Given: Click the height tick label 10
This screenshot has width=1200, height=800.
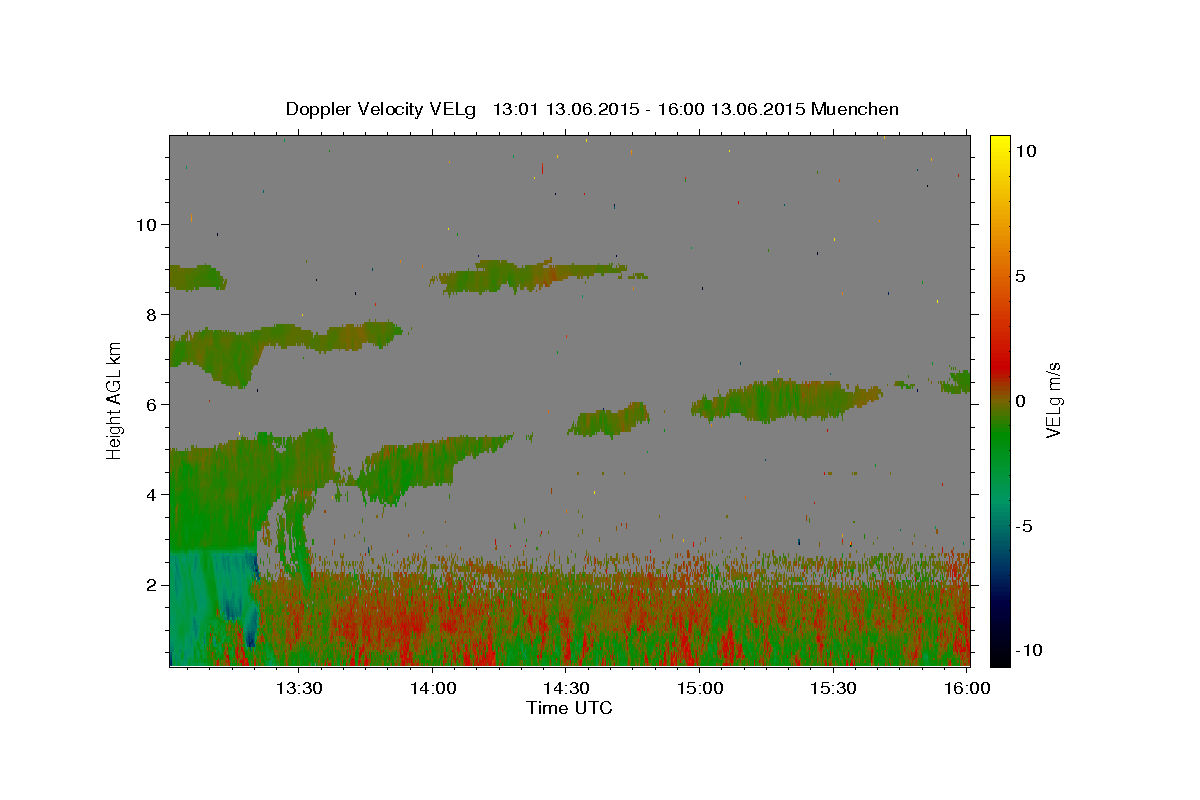Looking at the screenshot, I should pos(145,224).
